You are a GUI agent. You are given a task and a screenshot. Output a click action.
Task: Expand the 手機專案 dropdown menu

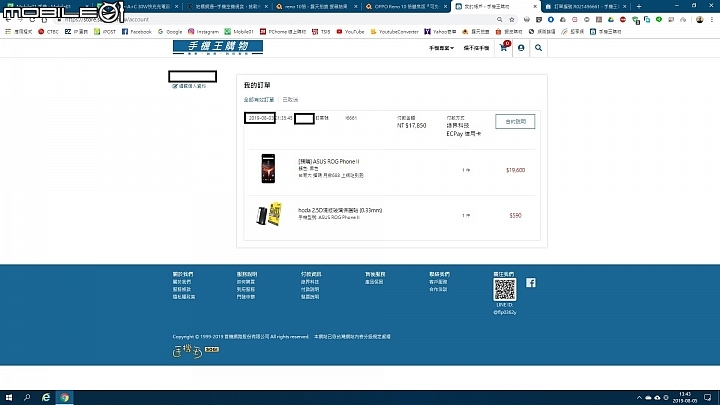click(x=441, y=48)
